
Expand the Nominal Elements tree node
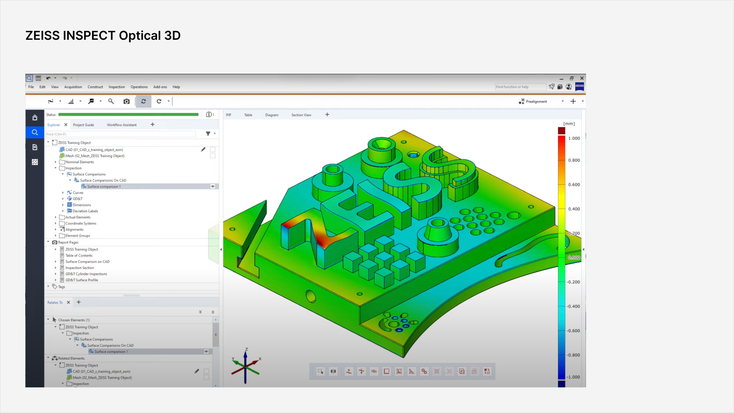56,162
